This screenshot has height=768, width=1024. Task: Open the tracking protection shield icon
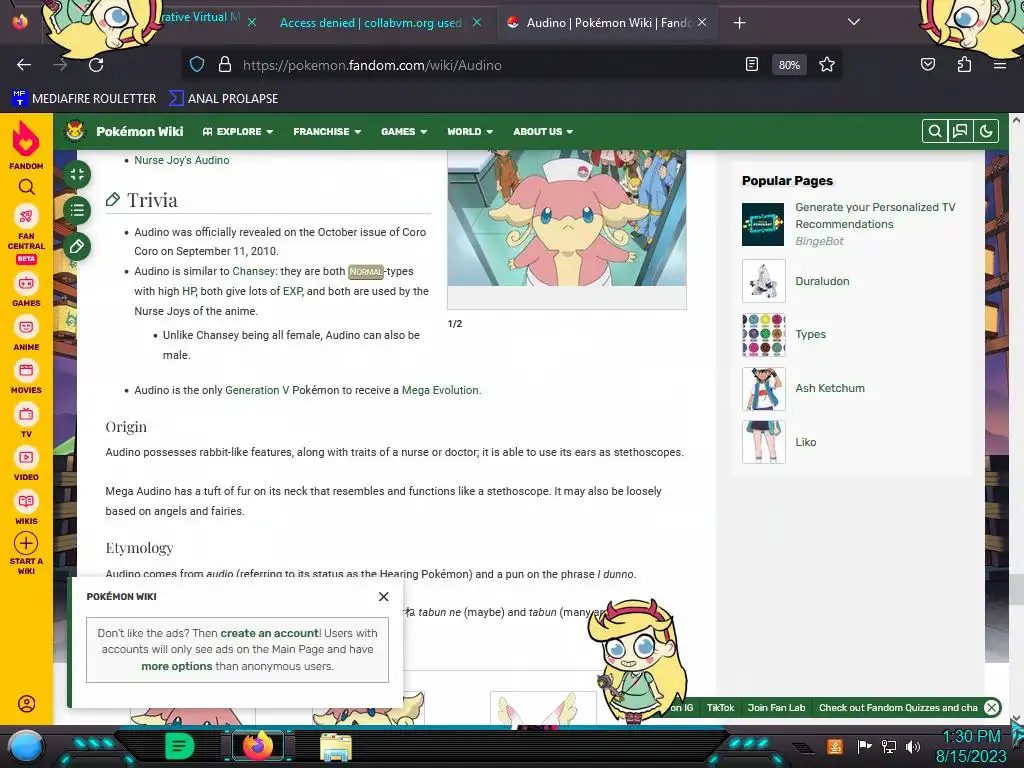[197, 65]
